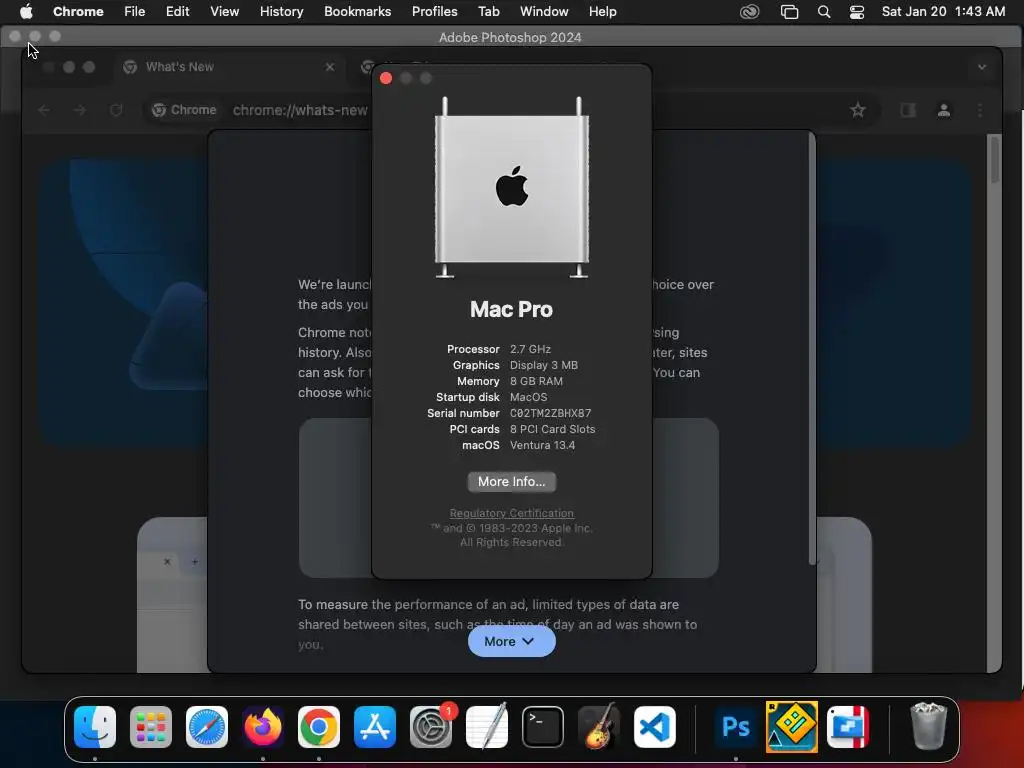Open Google Chrome in the Dock
Viewport: 1024px width, 768px height.
point(319,727)
